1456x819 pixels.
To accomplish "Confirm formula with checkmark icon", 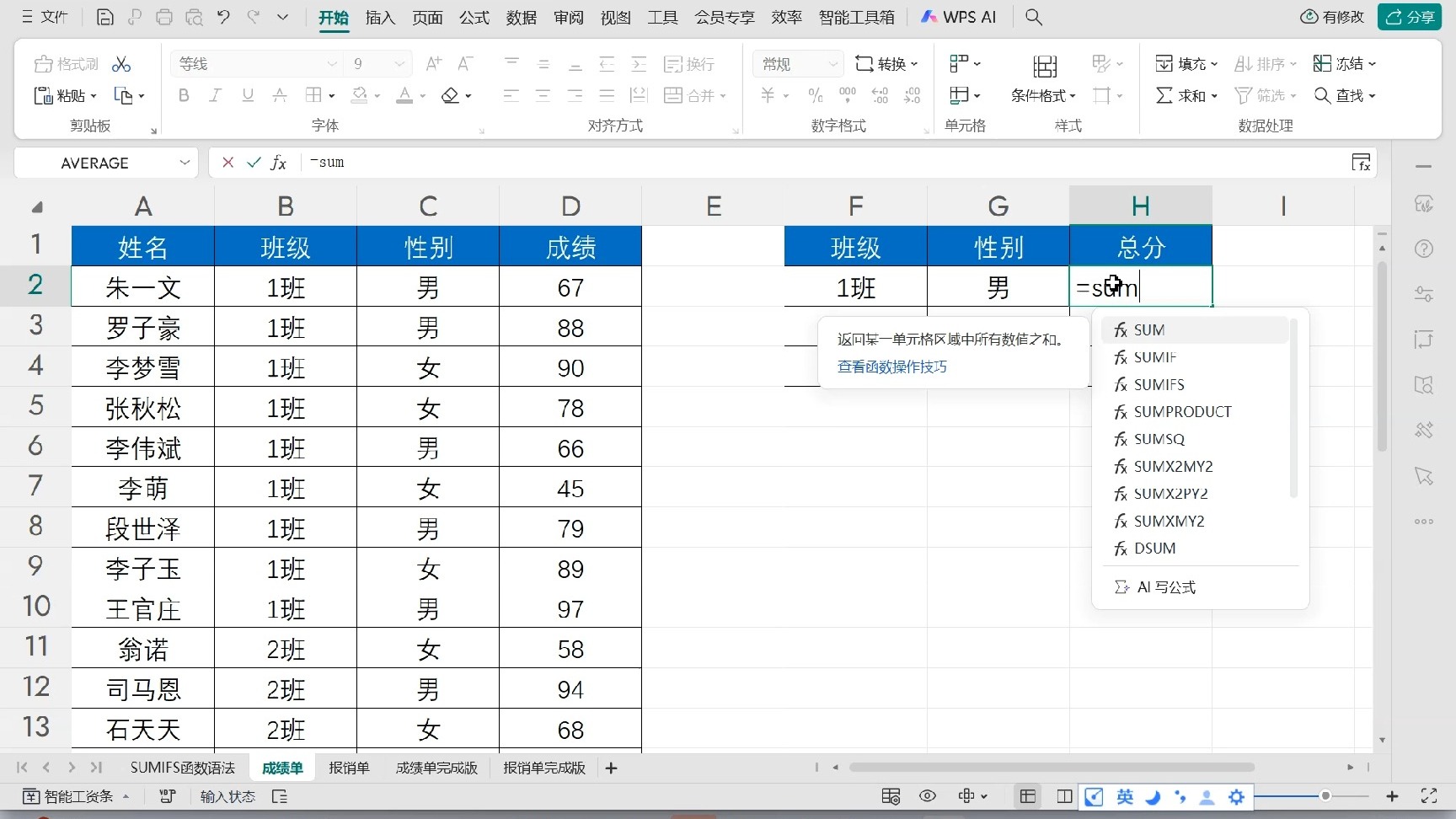I will (x=253, y=163).
